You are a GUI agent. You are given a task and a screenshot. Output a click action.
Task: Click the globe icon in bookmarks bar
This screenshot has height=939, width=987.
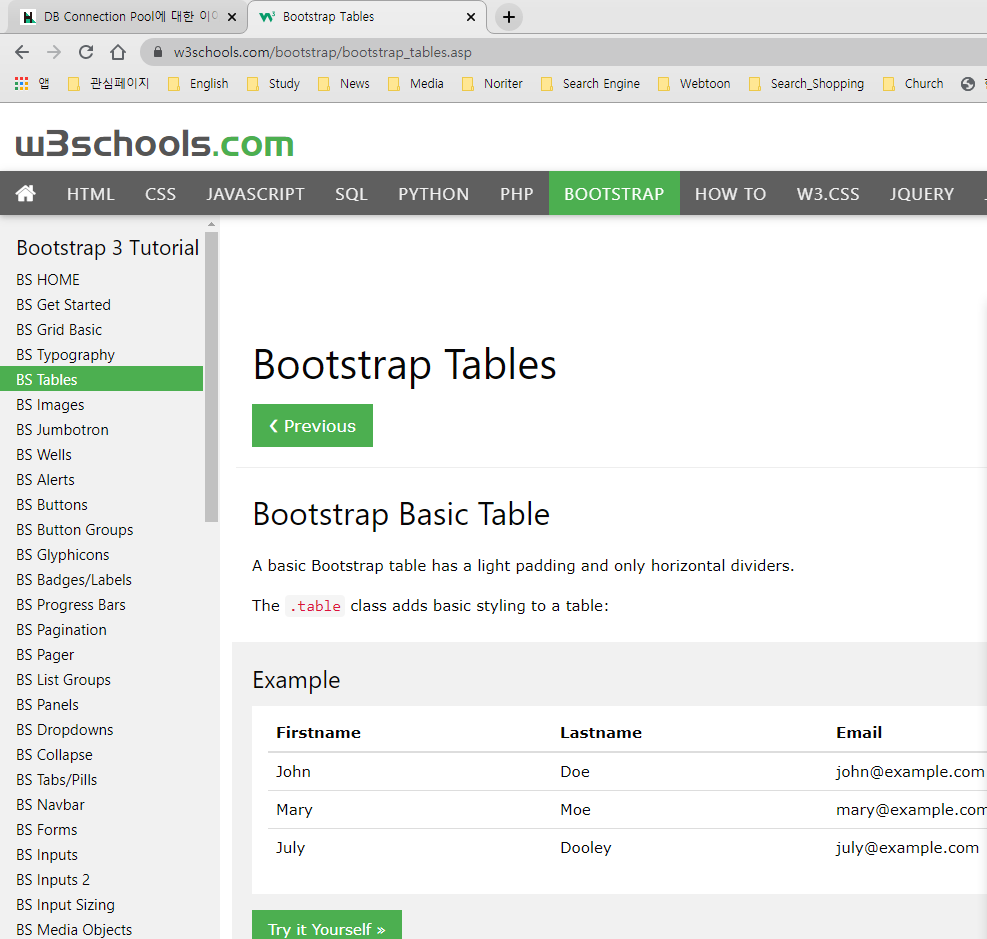click(x=967, y=84)
